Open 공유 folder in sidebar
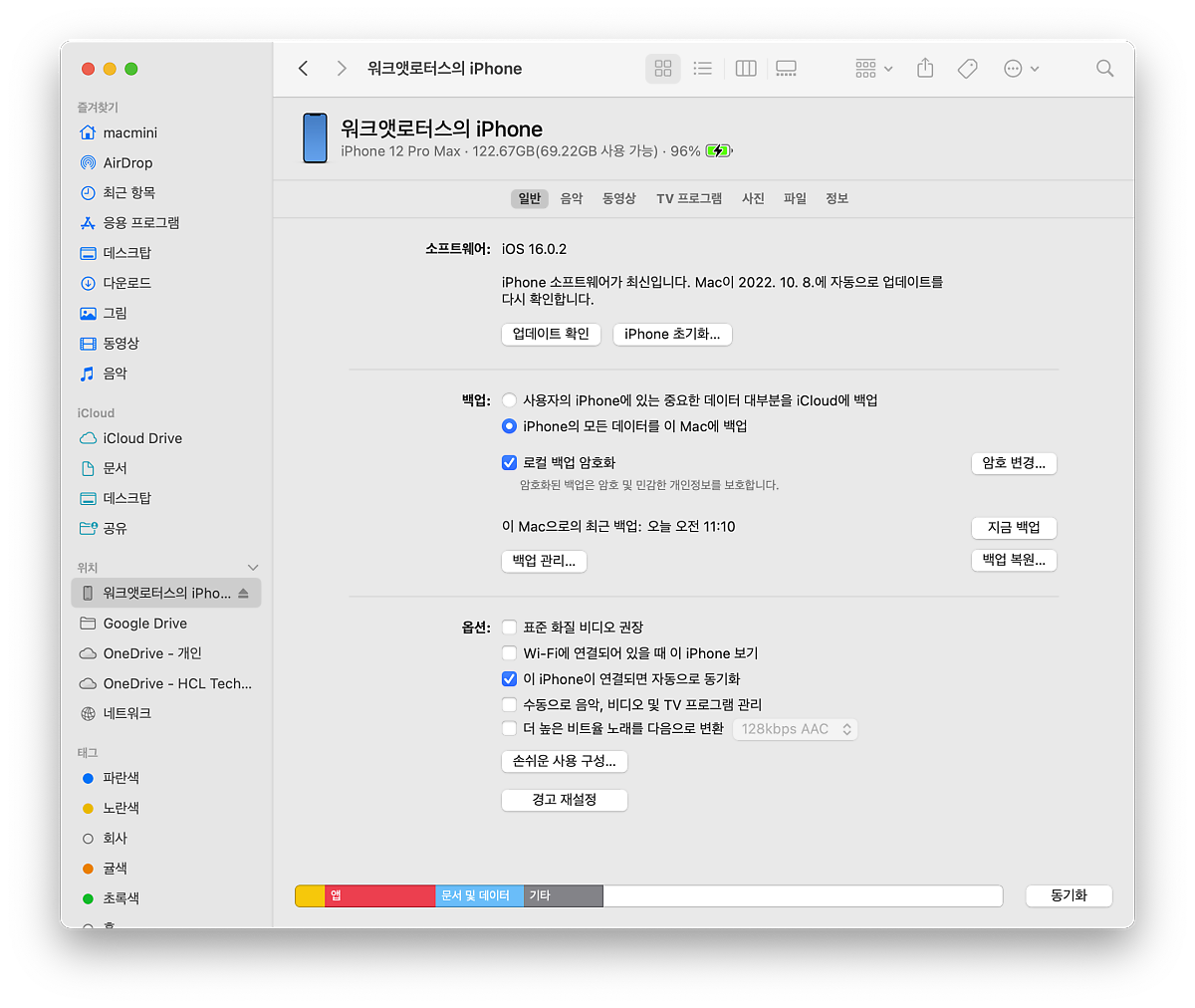The height and width of the screenshot is (1008, 1195). coord(115,528)
